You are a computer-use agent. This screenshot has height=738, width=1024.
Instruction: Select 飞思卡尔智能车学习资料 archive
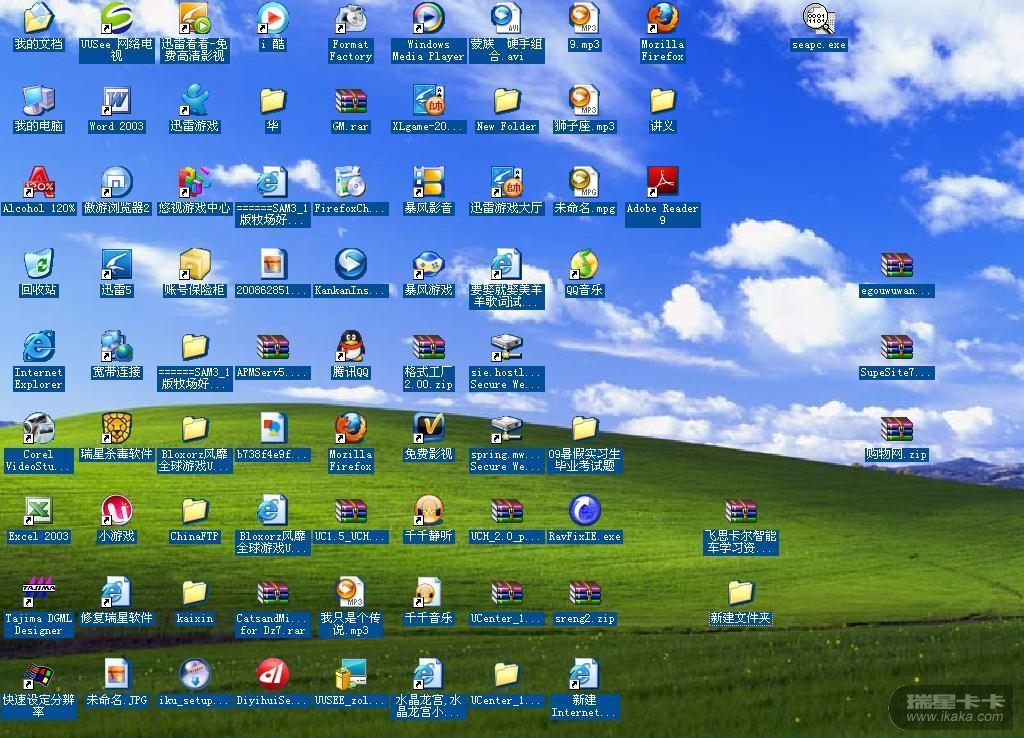pos(741,510)
